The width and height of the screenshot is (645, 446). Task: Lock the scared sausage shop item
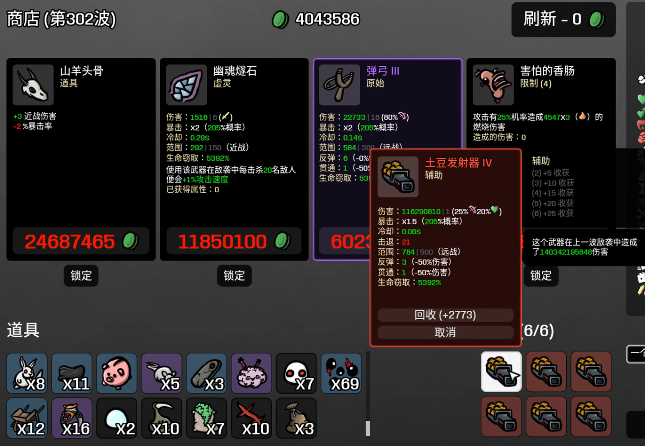click(541, 275)
